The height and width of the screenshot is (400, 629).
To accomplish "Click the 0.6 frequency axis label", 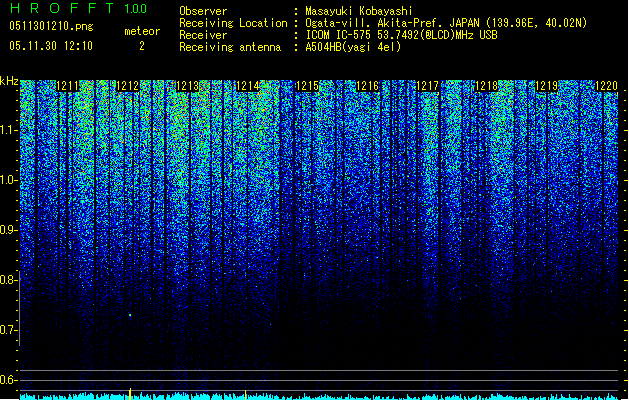I will click(8, 380).
